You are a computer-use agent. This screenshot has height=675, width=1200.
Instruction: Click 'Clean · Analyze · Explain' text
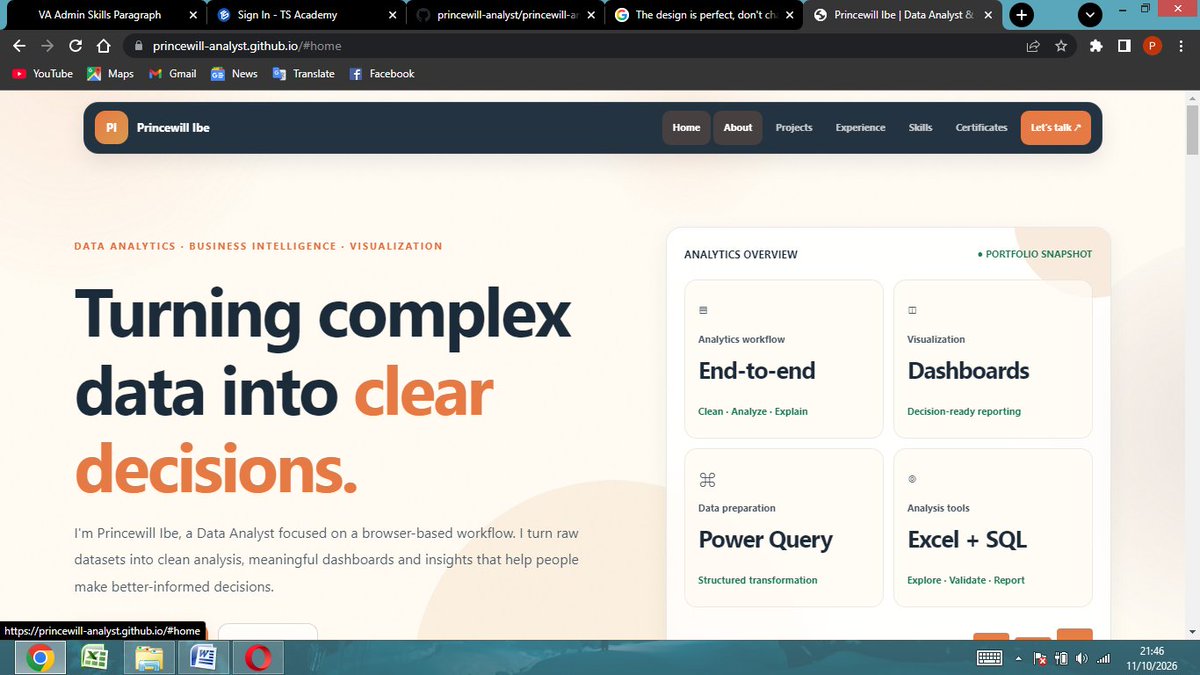[x=753, y=411]
